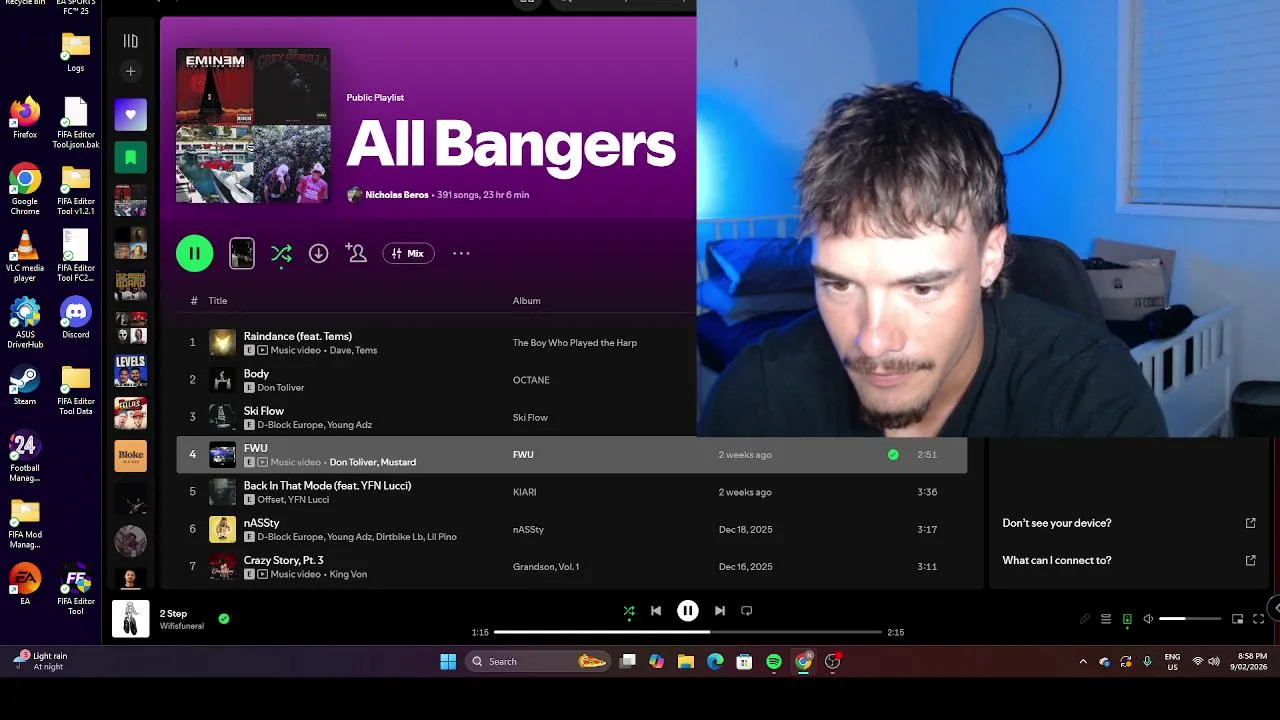Select the Ski Flow track title

coord(264,411)
